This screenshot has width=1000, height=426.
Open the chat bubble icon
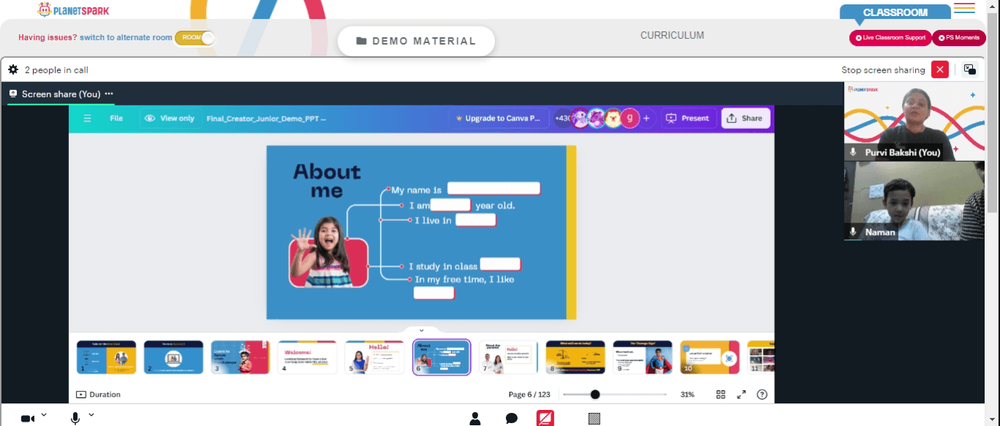(x=511, y=418)
